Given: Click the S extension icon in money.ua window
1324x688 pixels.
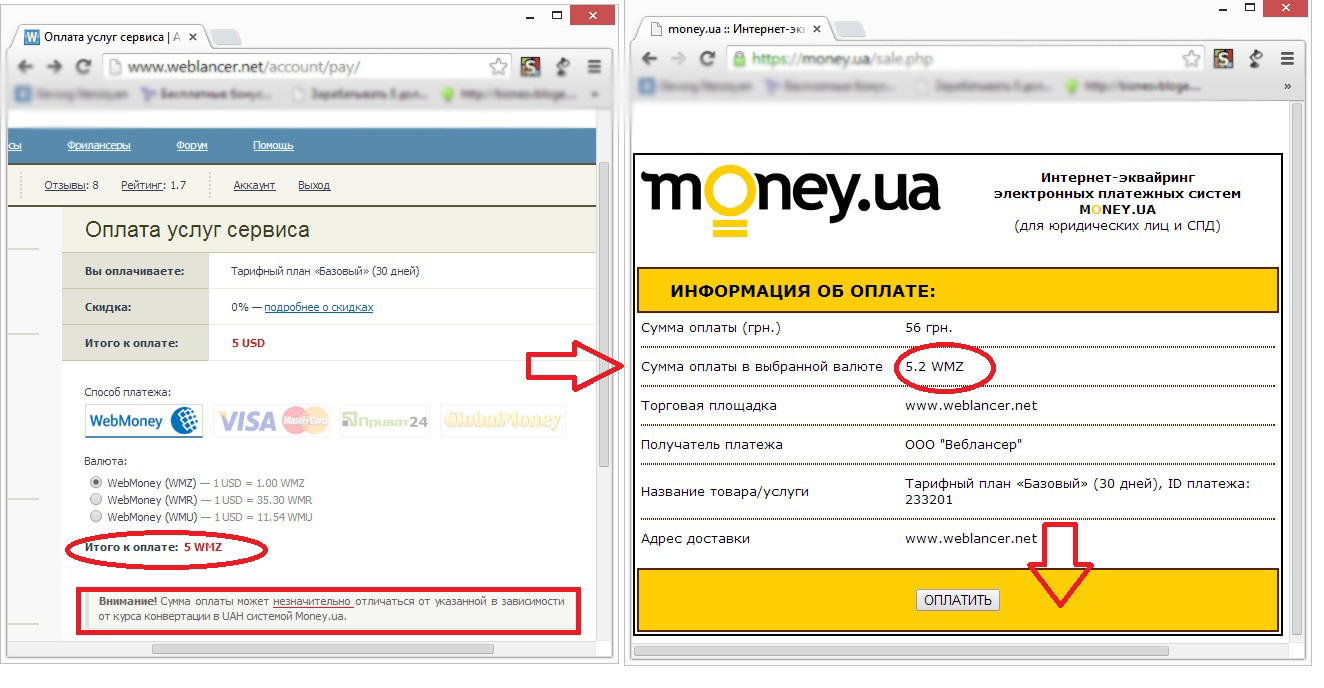Looking at the screenshot, I should [1223, 59].
